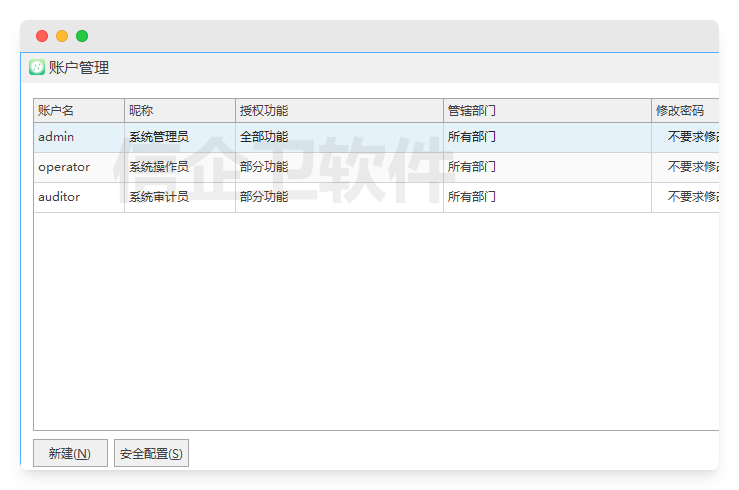Click the green maximize window button
This screenshot has width=739, height=490.
[82, 36]
